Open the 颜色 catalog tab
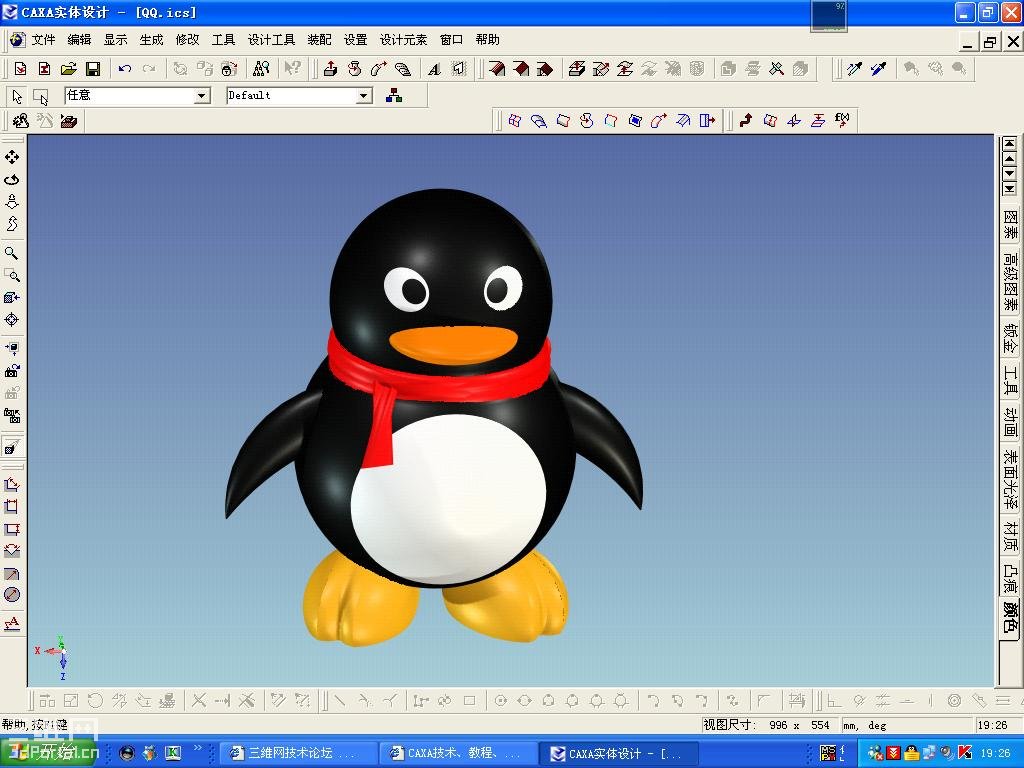 pyautogui.click(x=1010, y=618)
